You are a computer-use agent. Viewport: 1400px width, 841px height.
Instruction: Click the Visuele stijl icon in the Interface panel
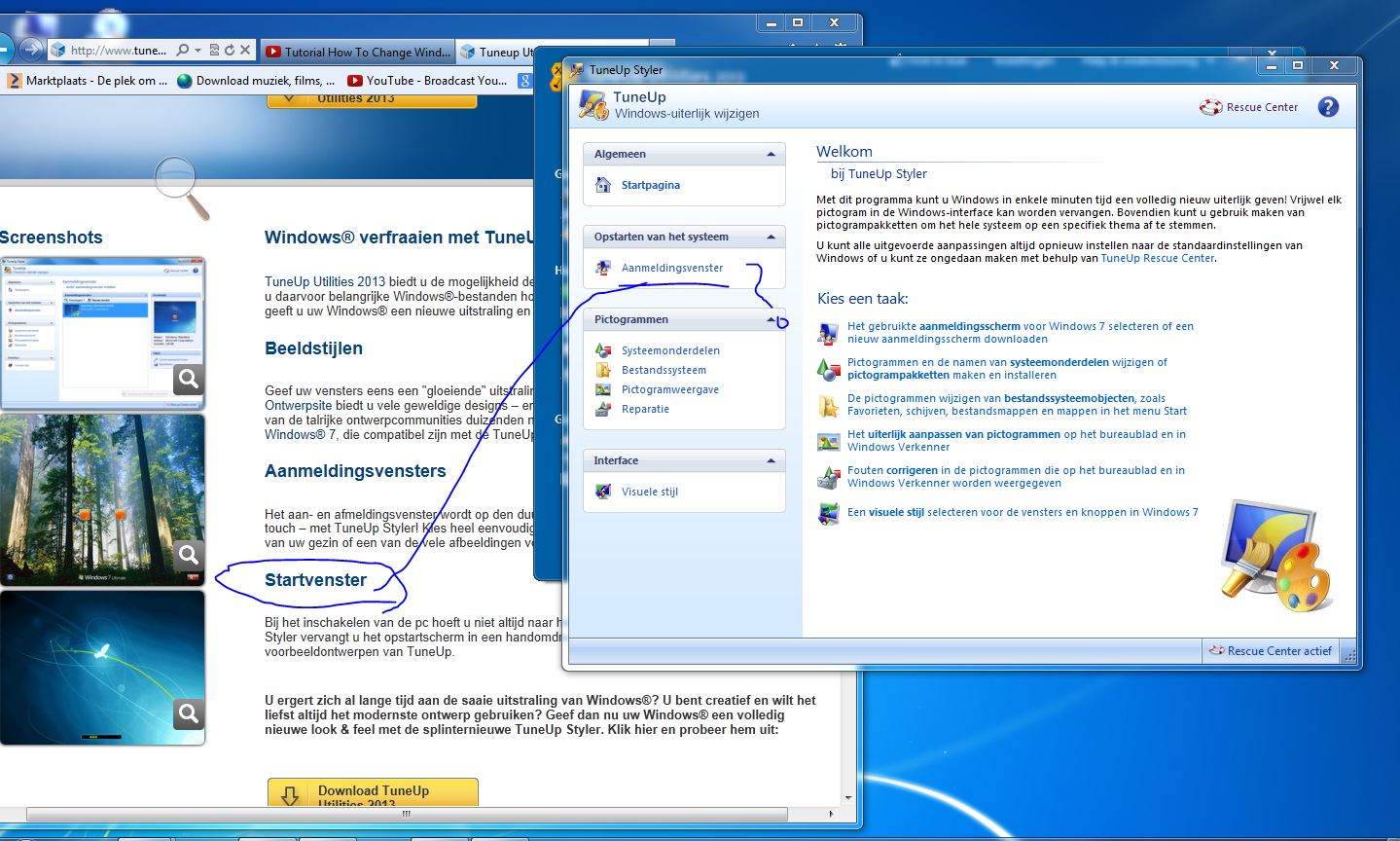coord(603,492)
